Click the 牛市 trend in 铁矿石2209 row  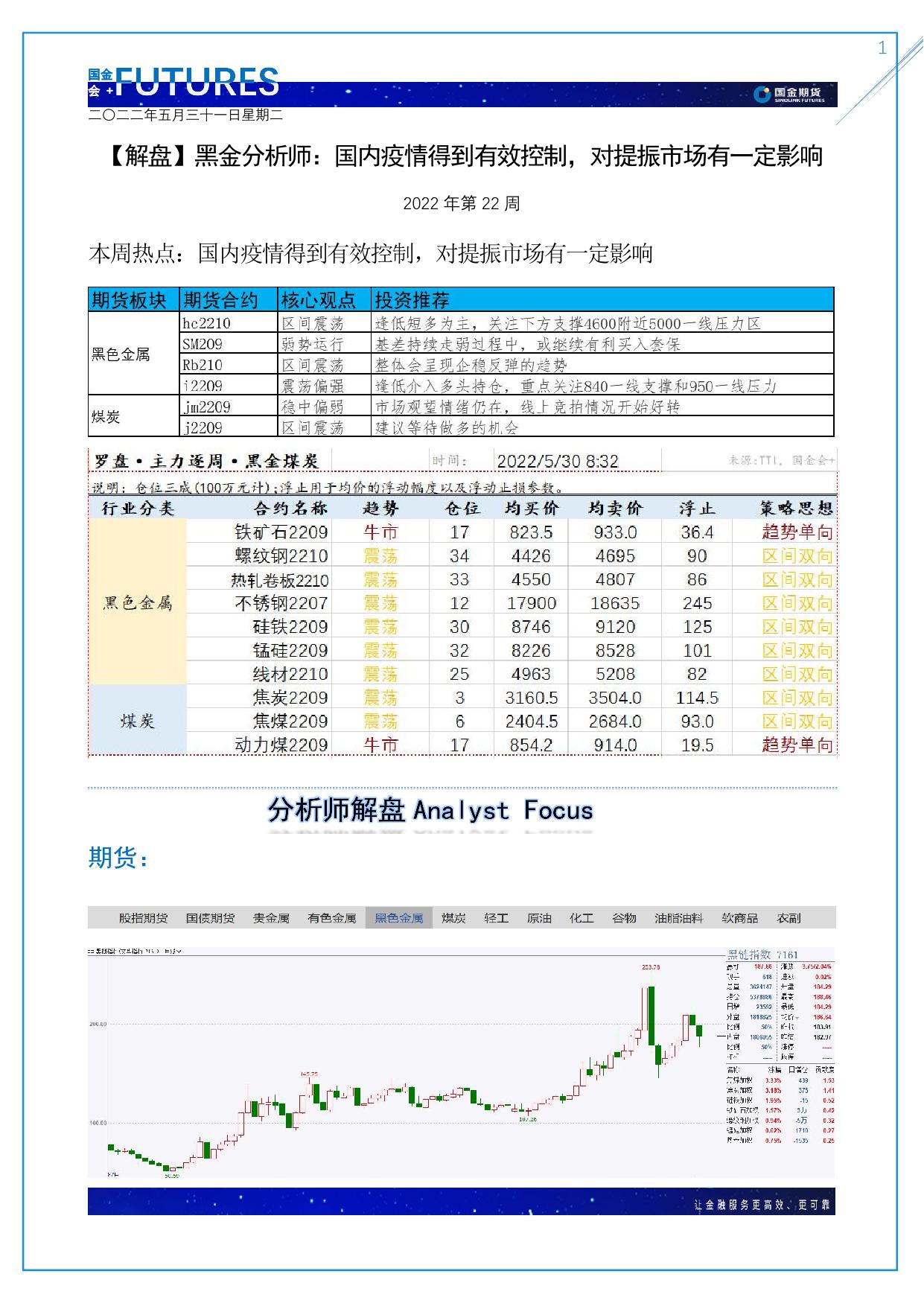[x=380, y=532]
